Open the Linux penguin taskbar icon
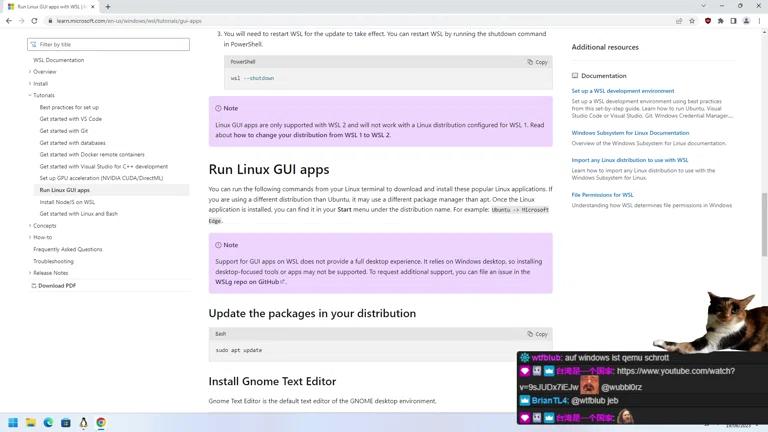The width and height of the screenshot is (768, 432). 83,423
